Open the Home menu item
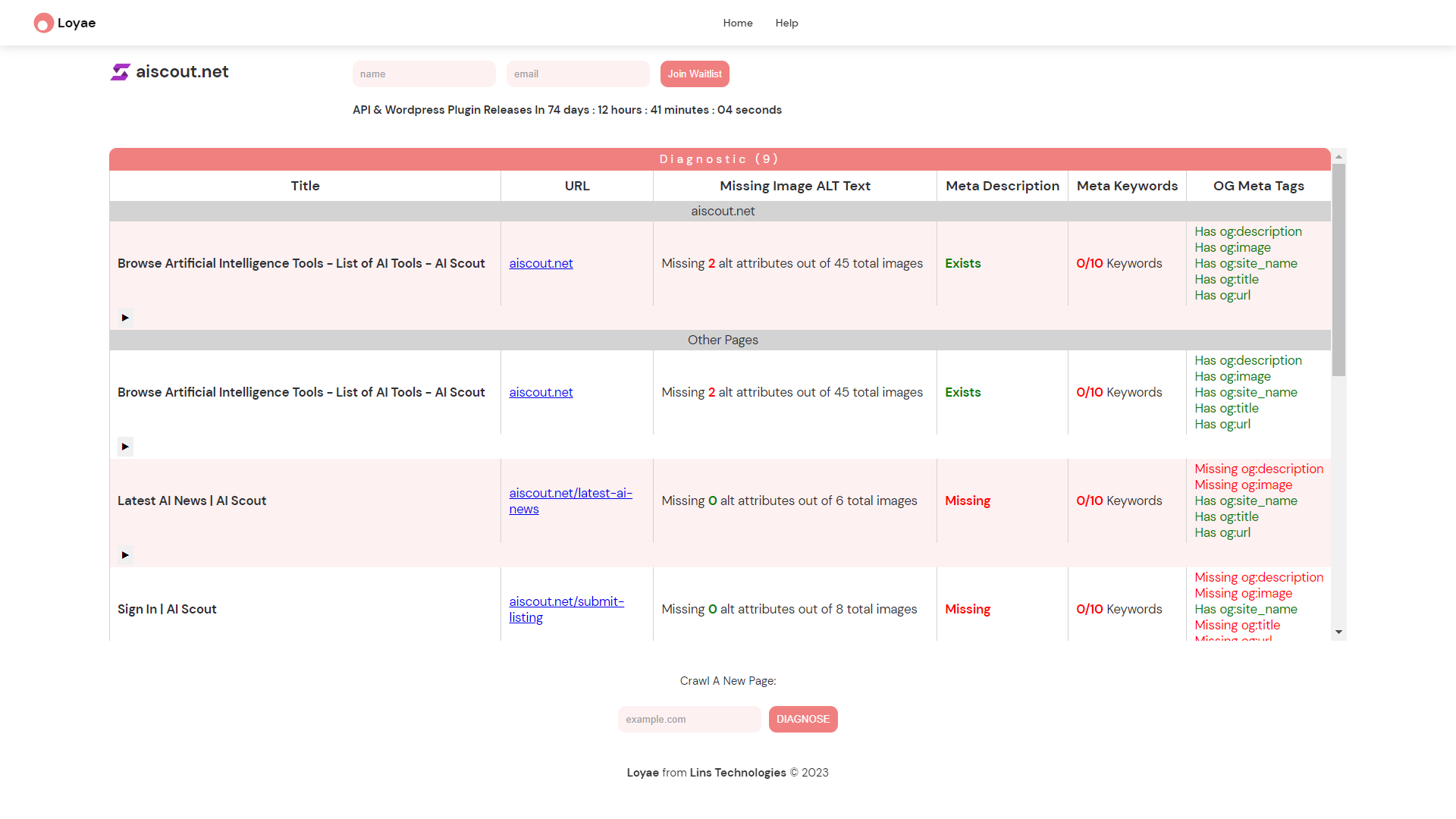 point(738,23)
